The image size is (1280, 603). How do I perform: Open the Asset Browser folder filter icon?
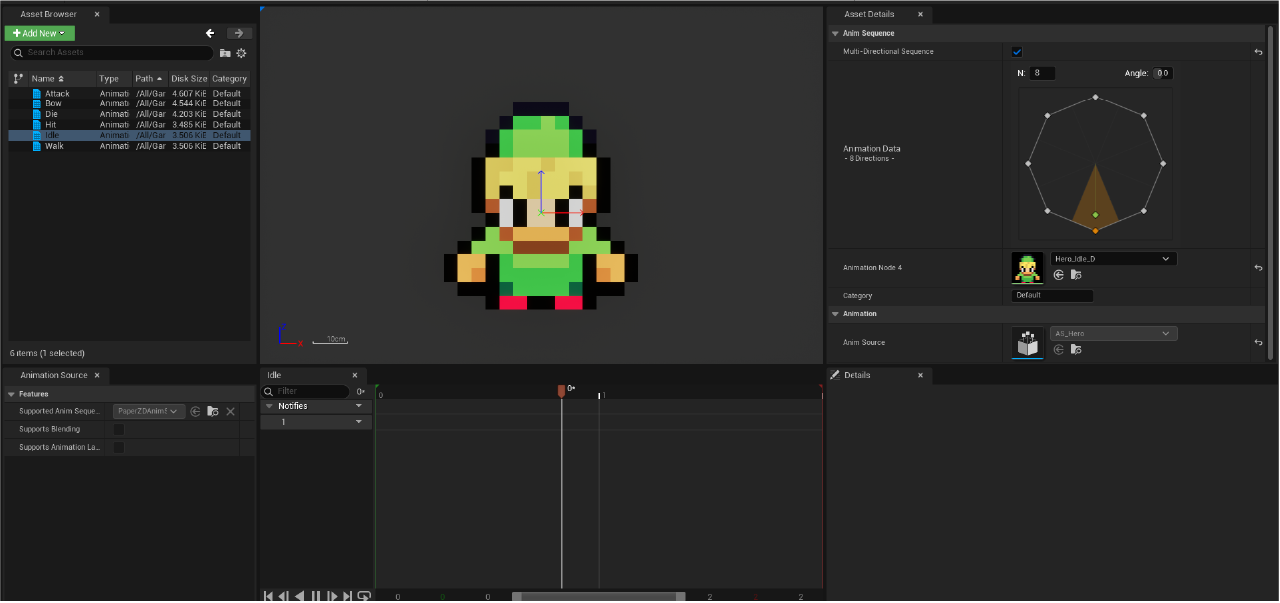225,53
